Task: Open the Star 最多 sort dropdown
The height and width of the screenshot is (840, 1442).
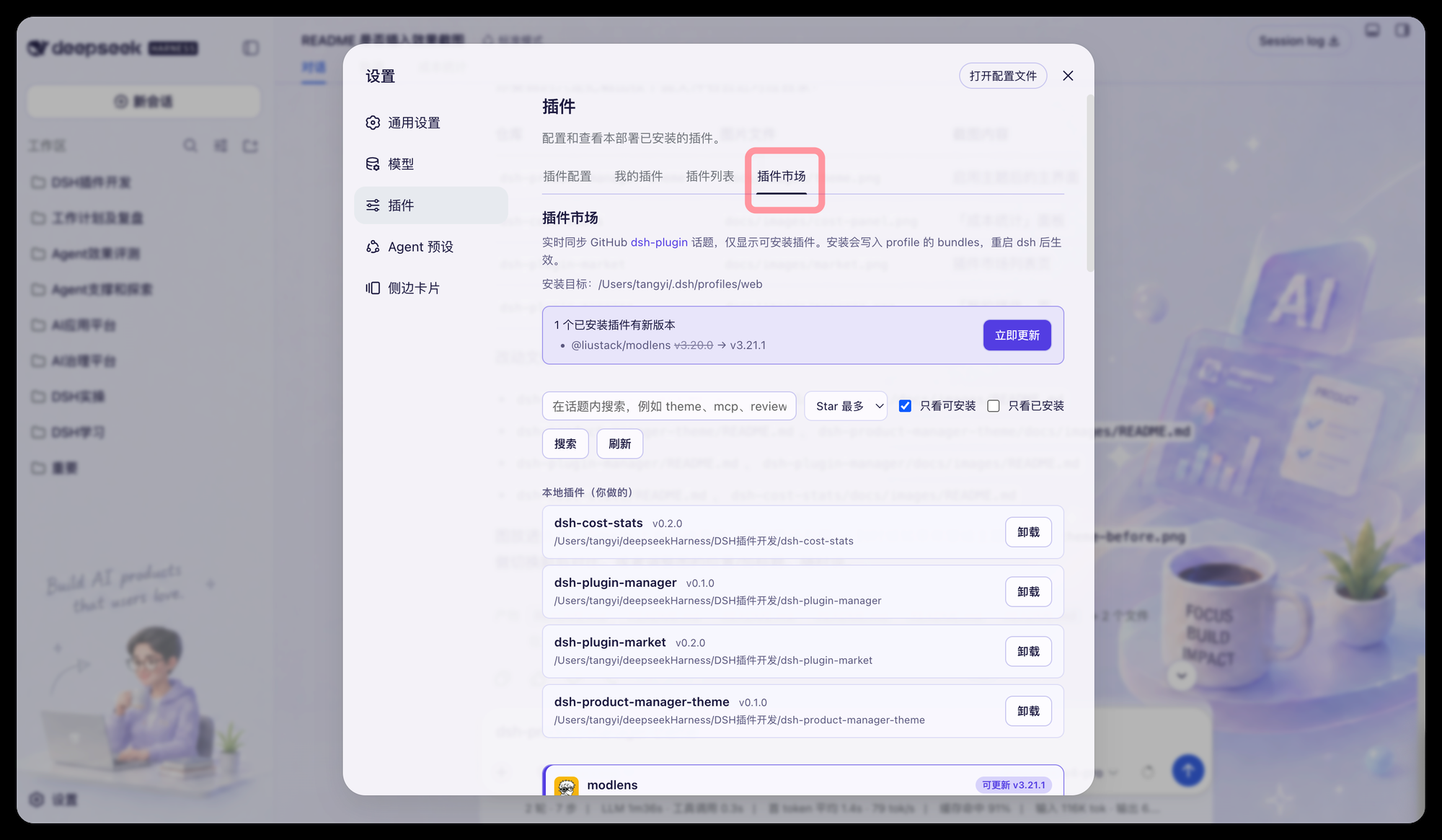Action: [846, 406]
